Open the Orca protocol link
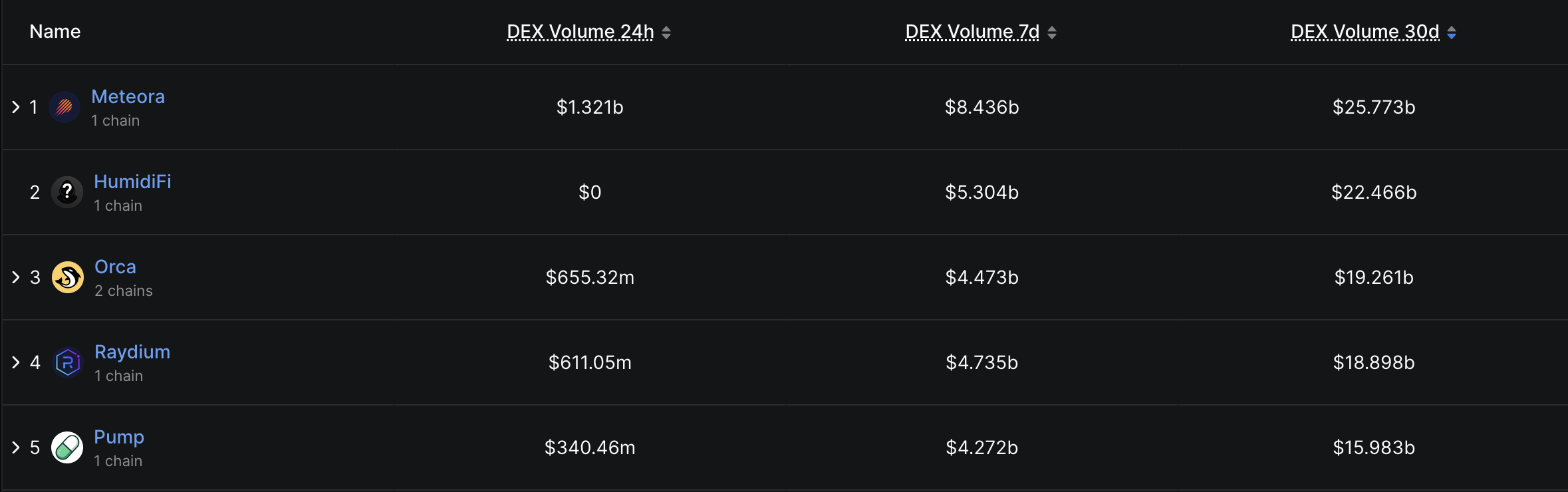Image resolution: width=1568 pixels, height=492 pixels. coord(115,267)
